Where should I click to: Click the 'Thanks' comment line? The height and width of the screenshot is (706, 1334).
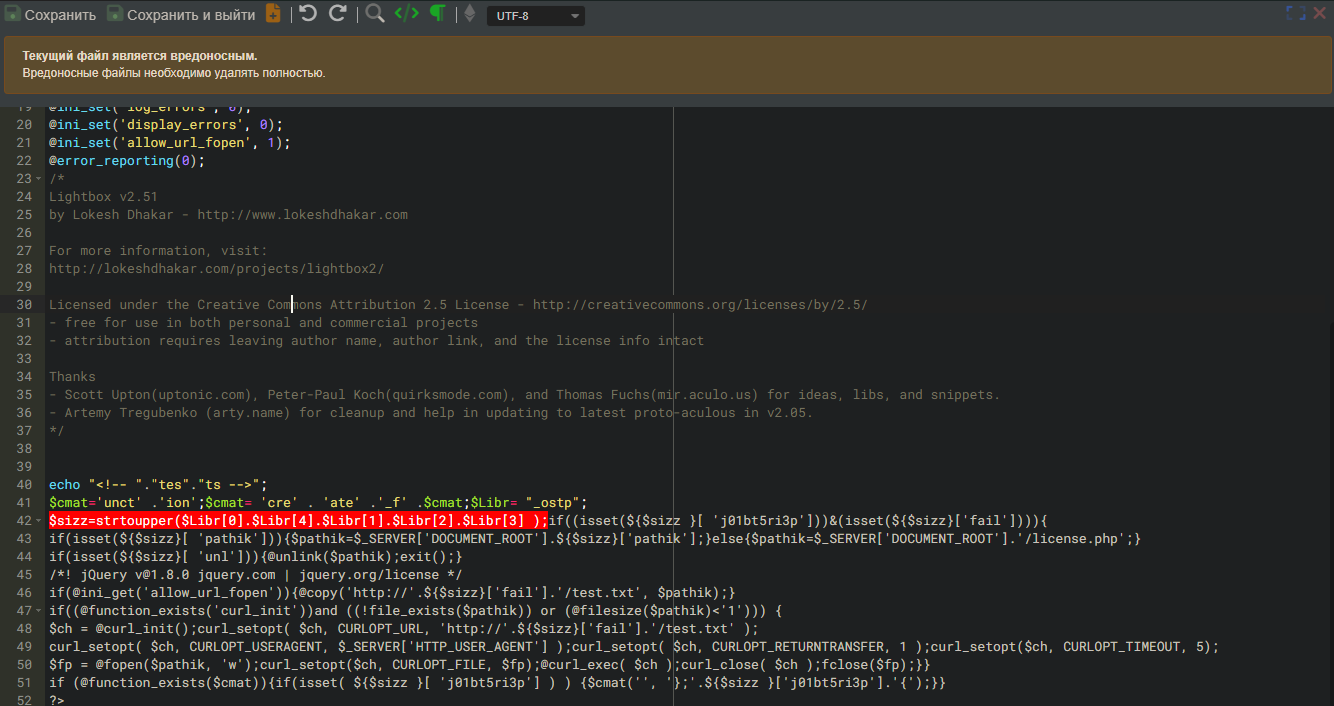[x=72, y=377]
